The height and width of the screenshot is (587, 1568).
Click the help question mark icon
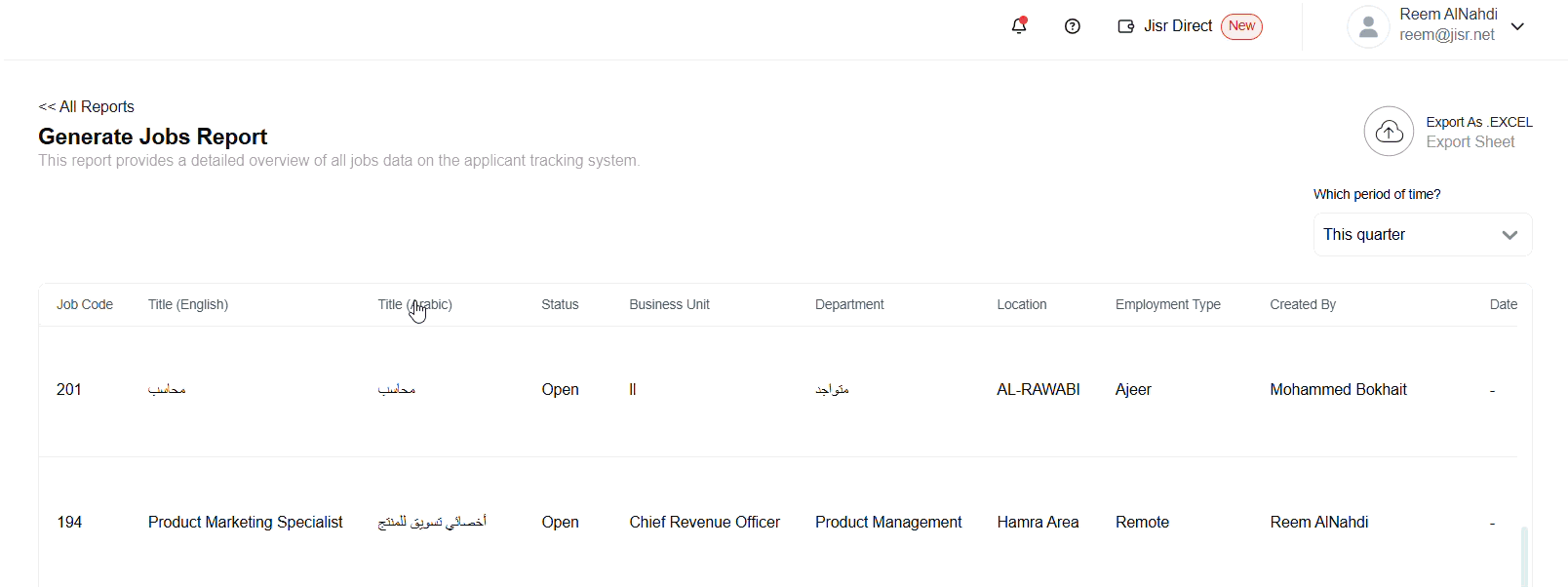click(x=1073, y=26)
